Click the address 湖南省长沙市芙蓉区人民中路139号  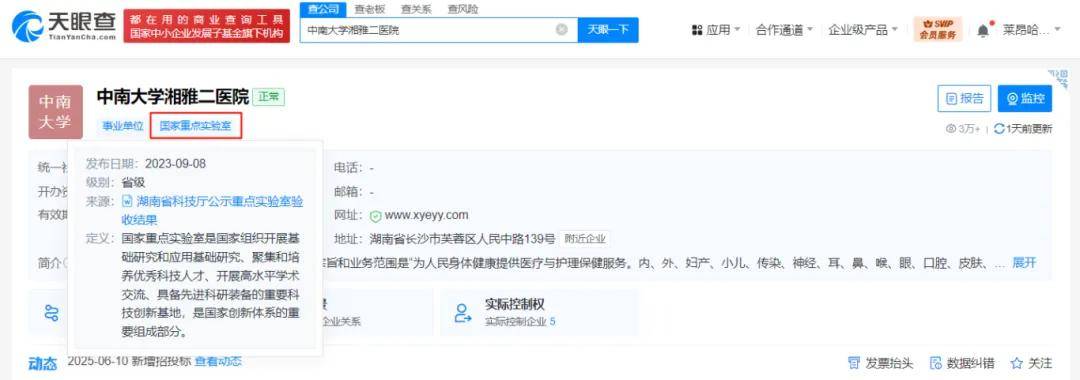tap(462, 240)
